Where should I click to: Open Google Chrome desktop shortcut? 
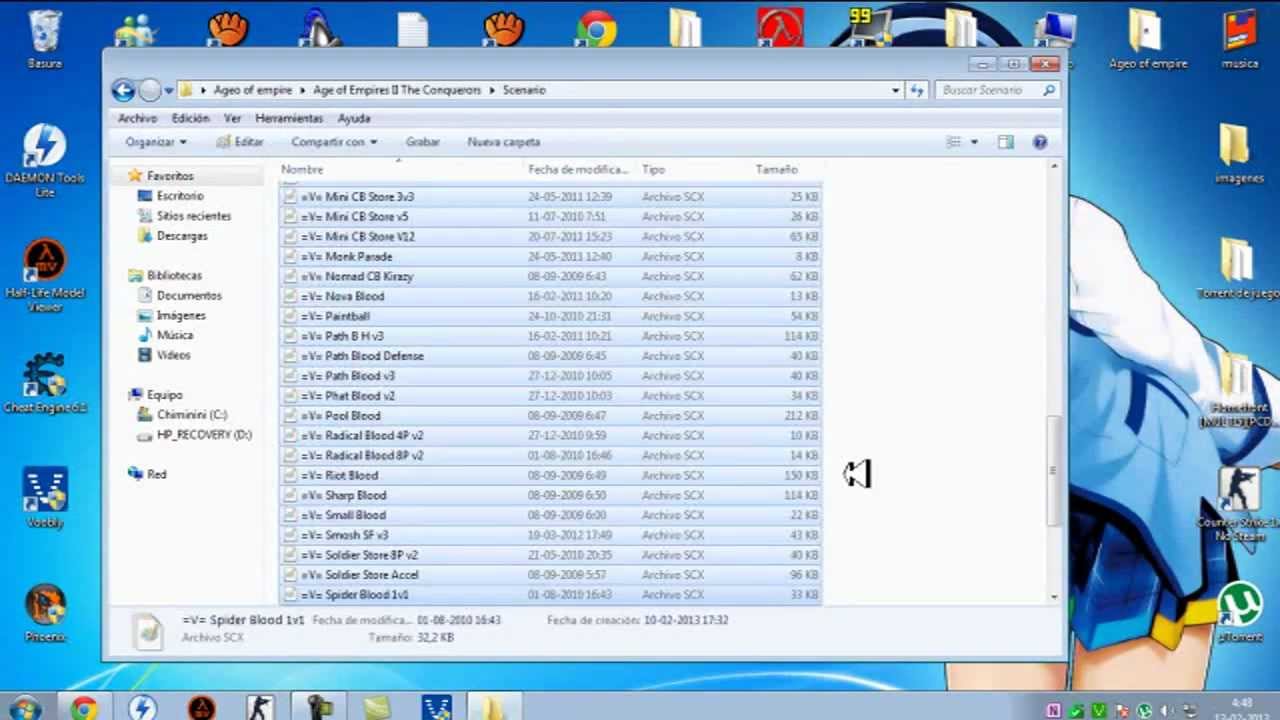tap(596, 28)
